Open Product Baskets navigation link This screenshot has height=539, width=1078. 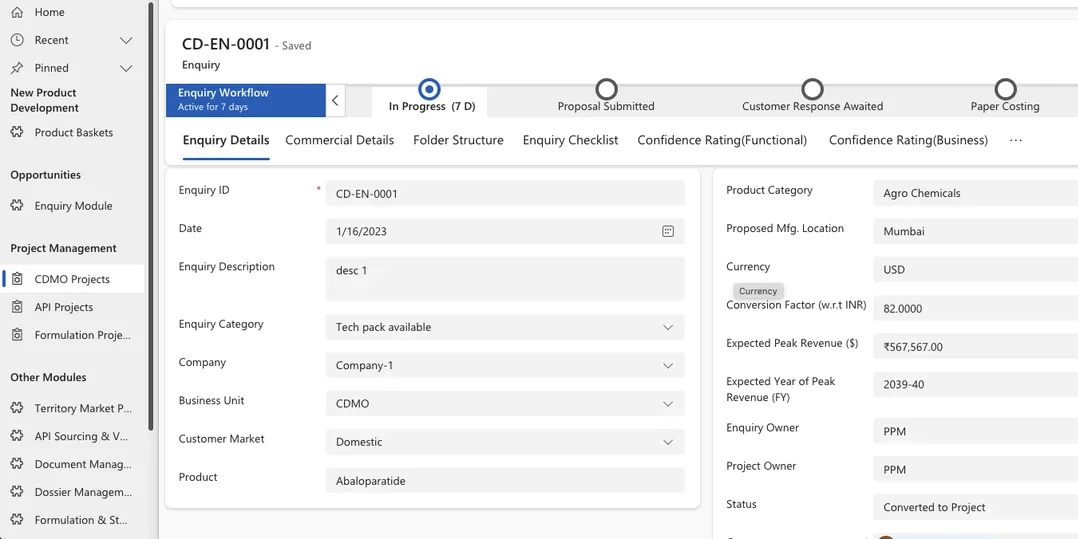74,133
